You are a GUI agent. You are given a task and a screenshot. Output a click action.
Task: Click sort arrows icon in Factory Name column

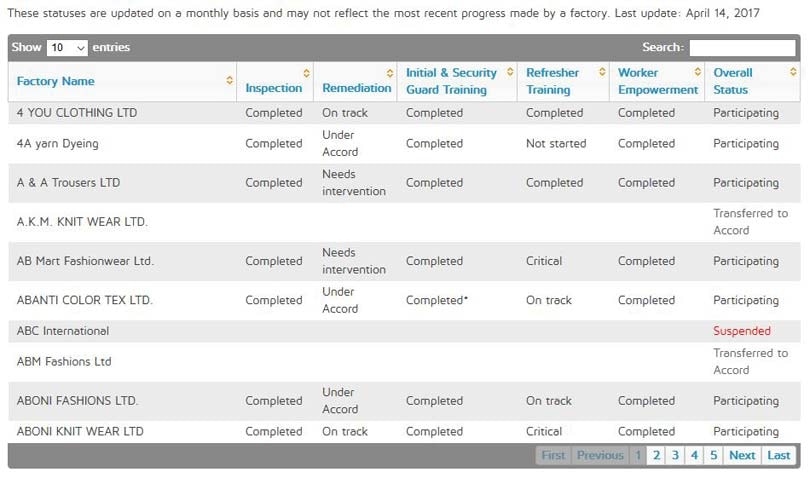230,81
